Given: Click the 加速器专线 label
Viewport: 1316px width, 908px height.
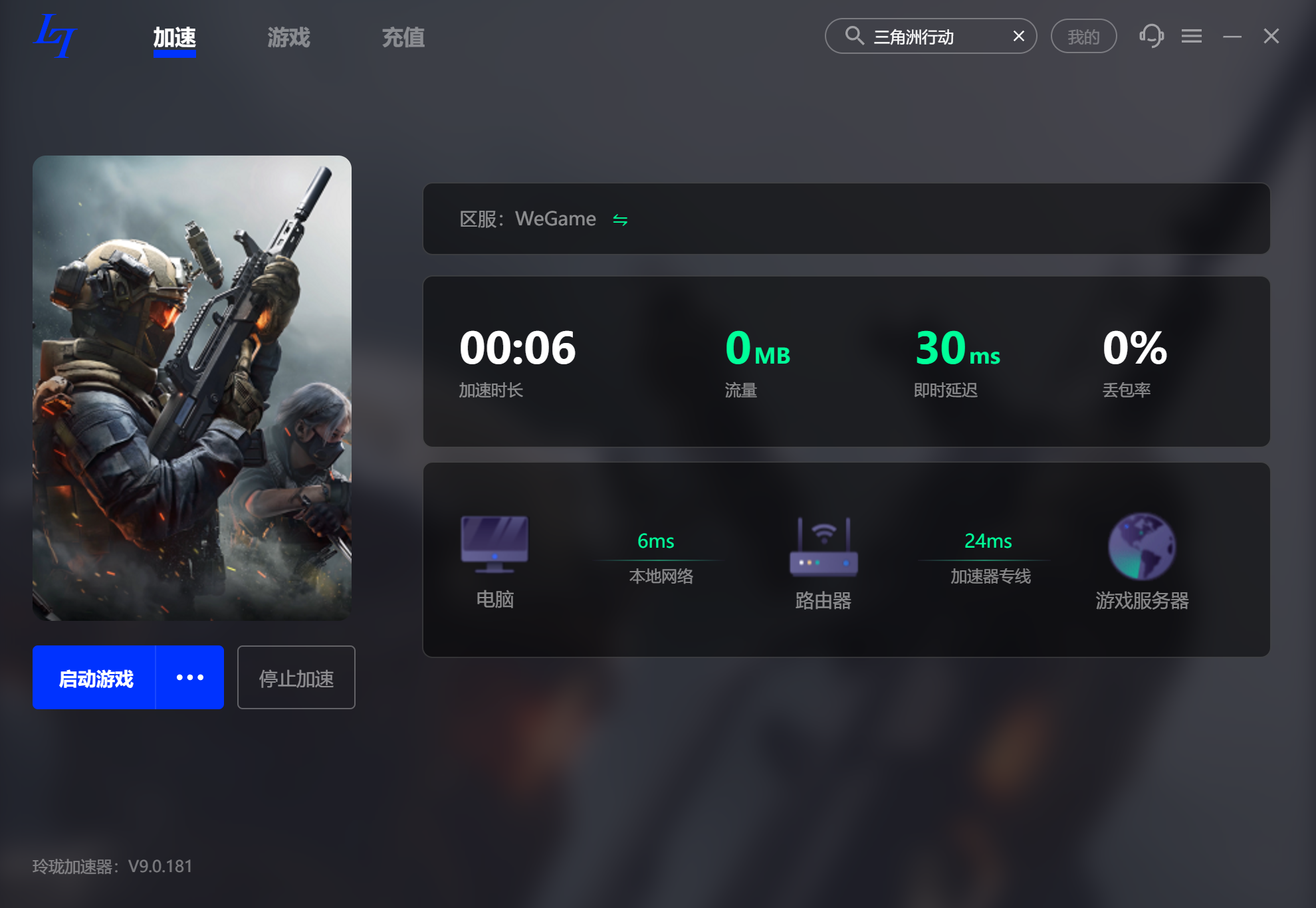Looking at the screenshot, I should (x=990, y=576).
